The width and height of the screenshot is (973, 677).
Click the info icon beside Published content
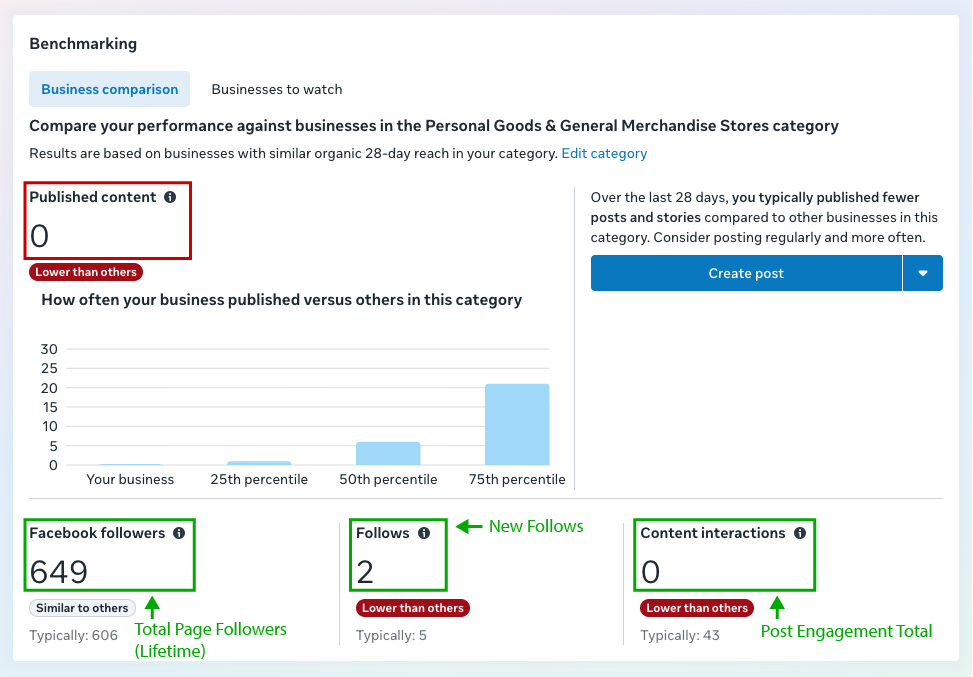click(170, 198)
